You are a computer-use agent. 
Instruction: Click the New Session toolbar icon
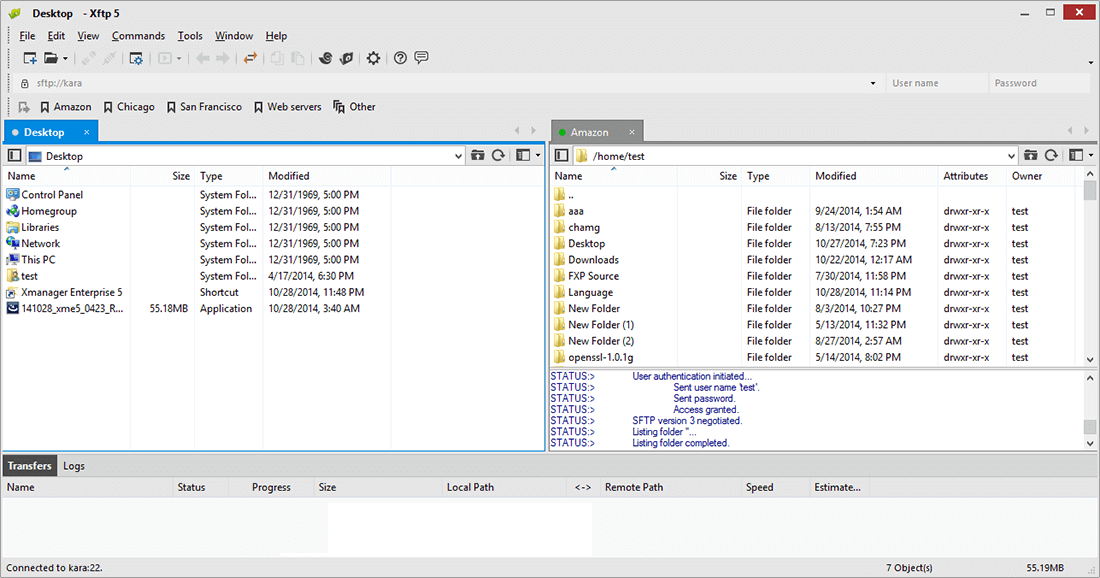point(30,59)
